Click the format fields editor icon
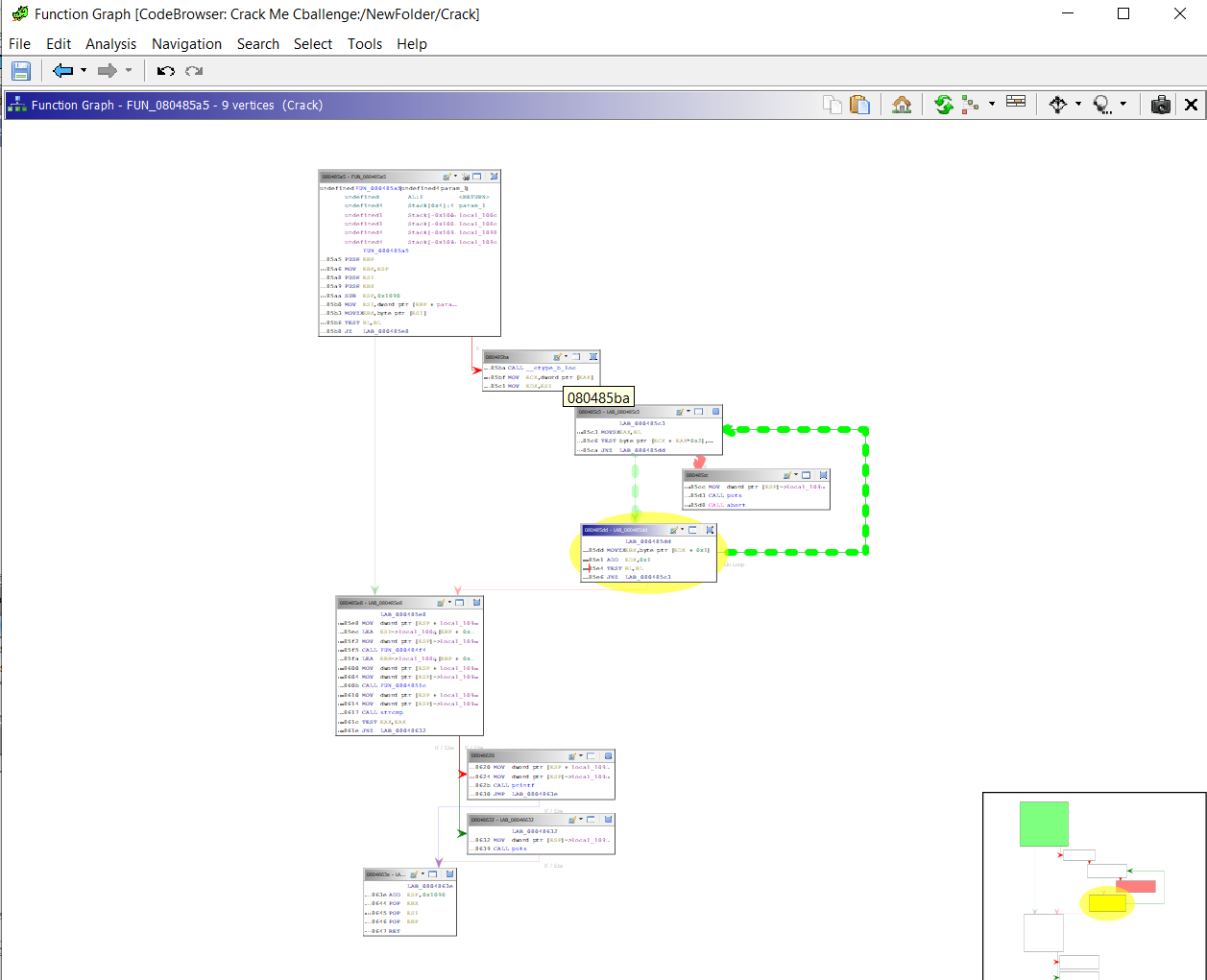1207x980 pixels. (x=1016, y=104)
